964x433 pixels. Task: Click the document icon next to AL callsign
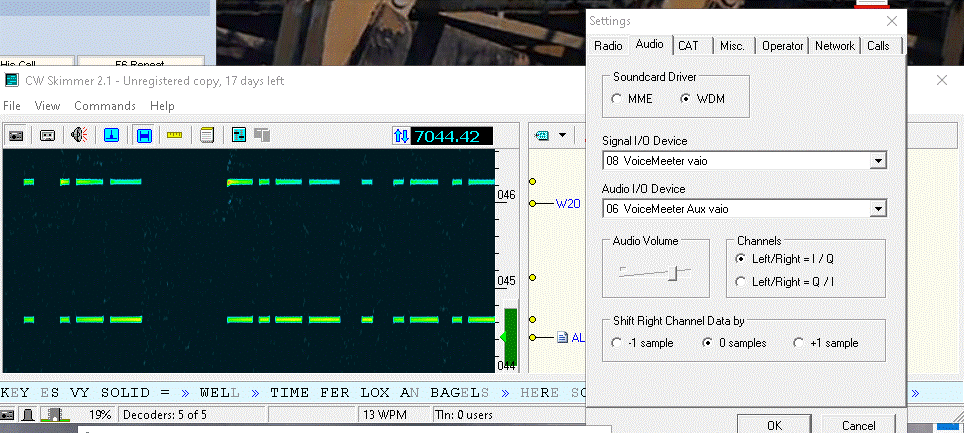coord(562,337)
